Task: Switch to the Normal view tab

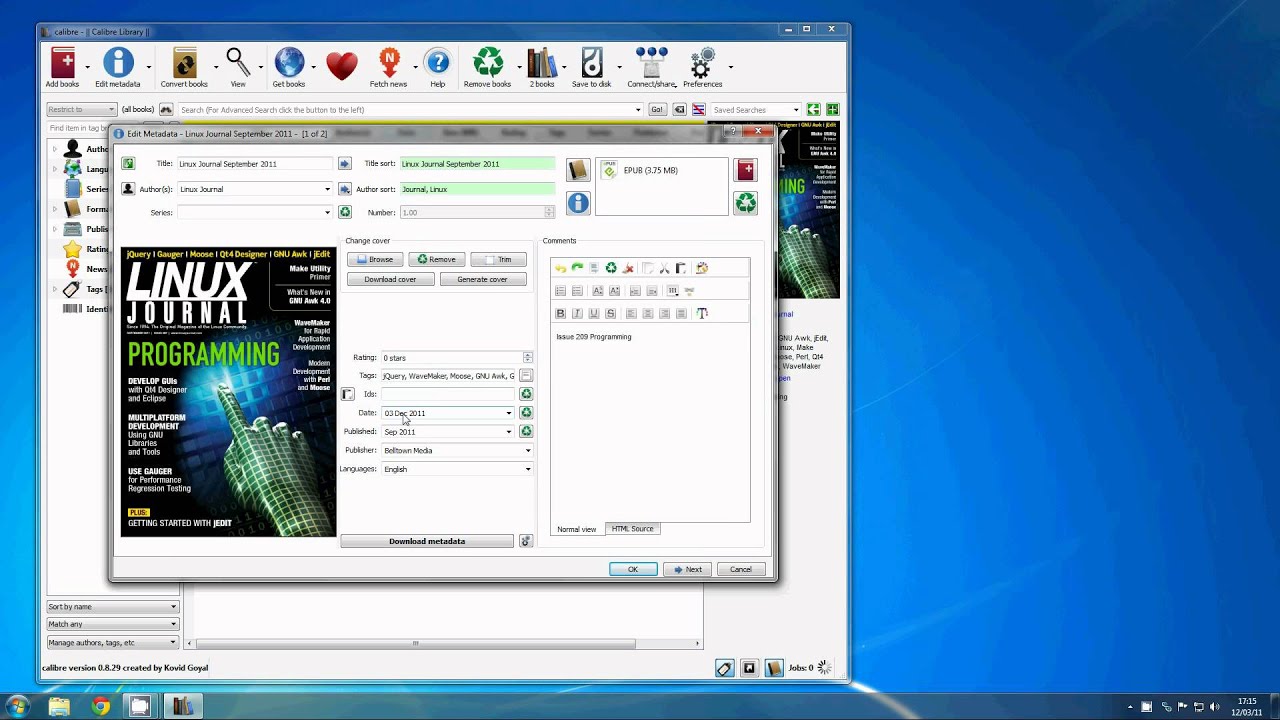Action: click(577, 529)
